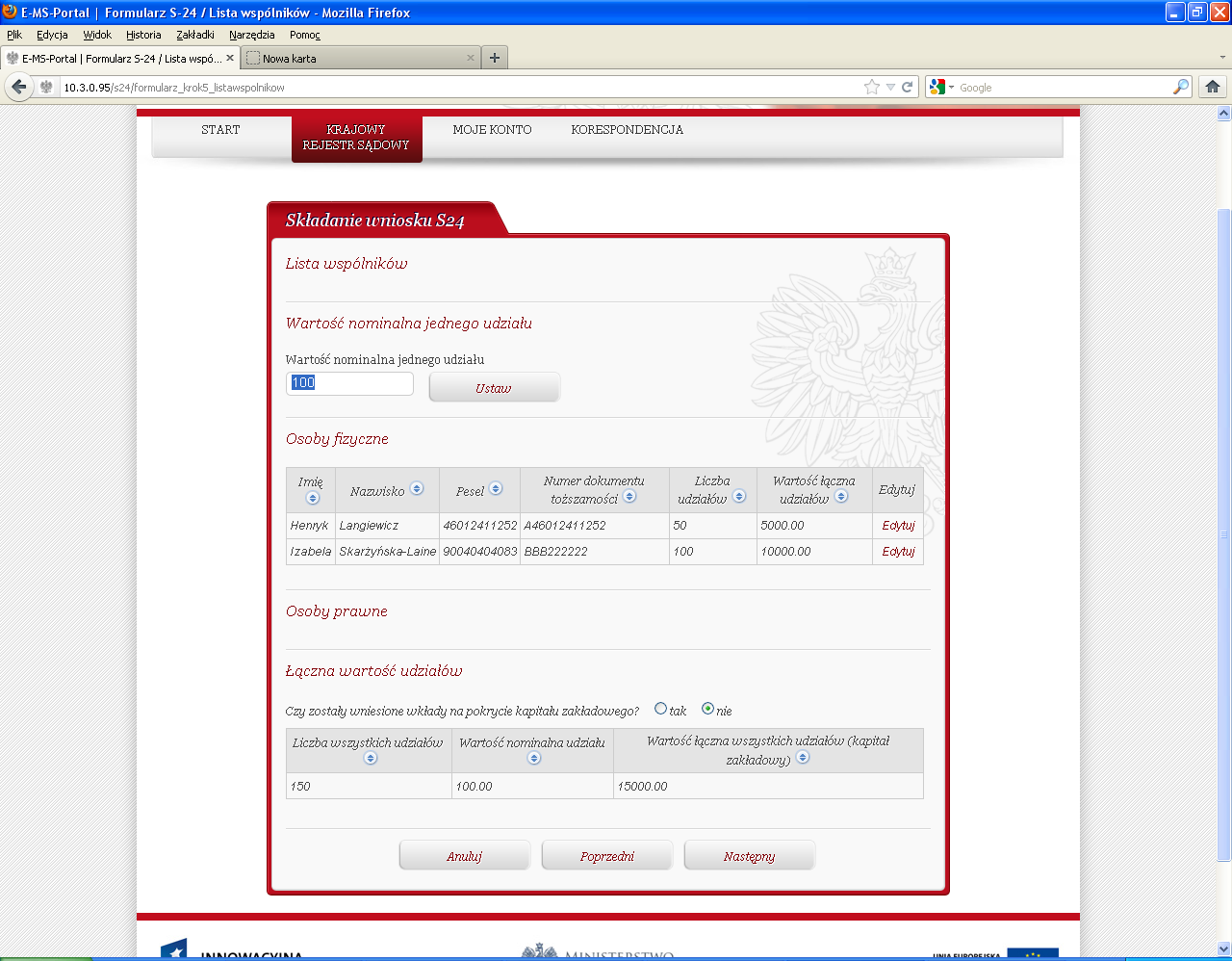This screenshot has height=961, width=1232.
Task: Sort table by Pesel column icon
Action: (x=496, y=488)
